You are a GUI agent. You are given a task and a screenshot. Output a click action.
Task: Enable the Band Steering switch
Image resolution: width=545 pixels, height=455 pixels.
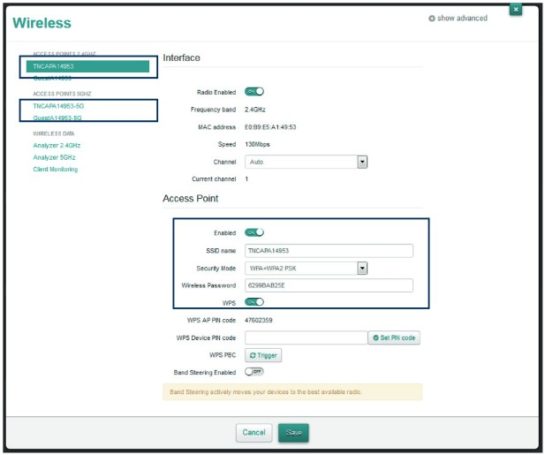click(x=254, y=372)
